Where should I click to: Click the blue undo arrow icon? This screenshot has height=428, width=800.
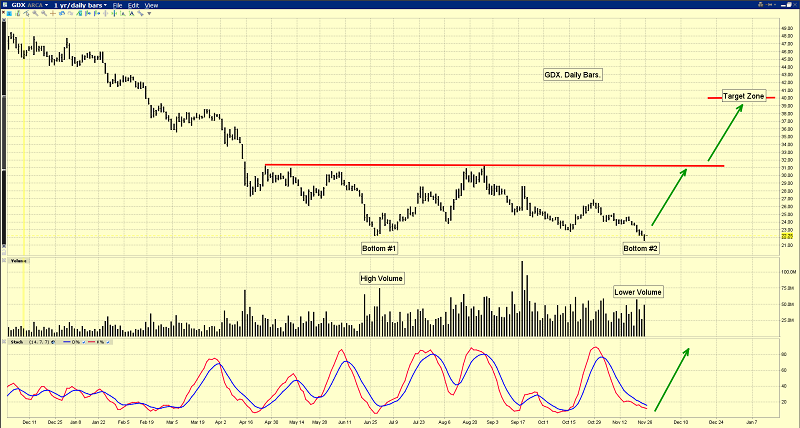[x=62, y=13]
